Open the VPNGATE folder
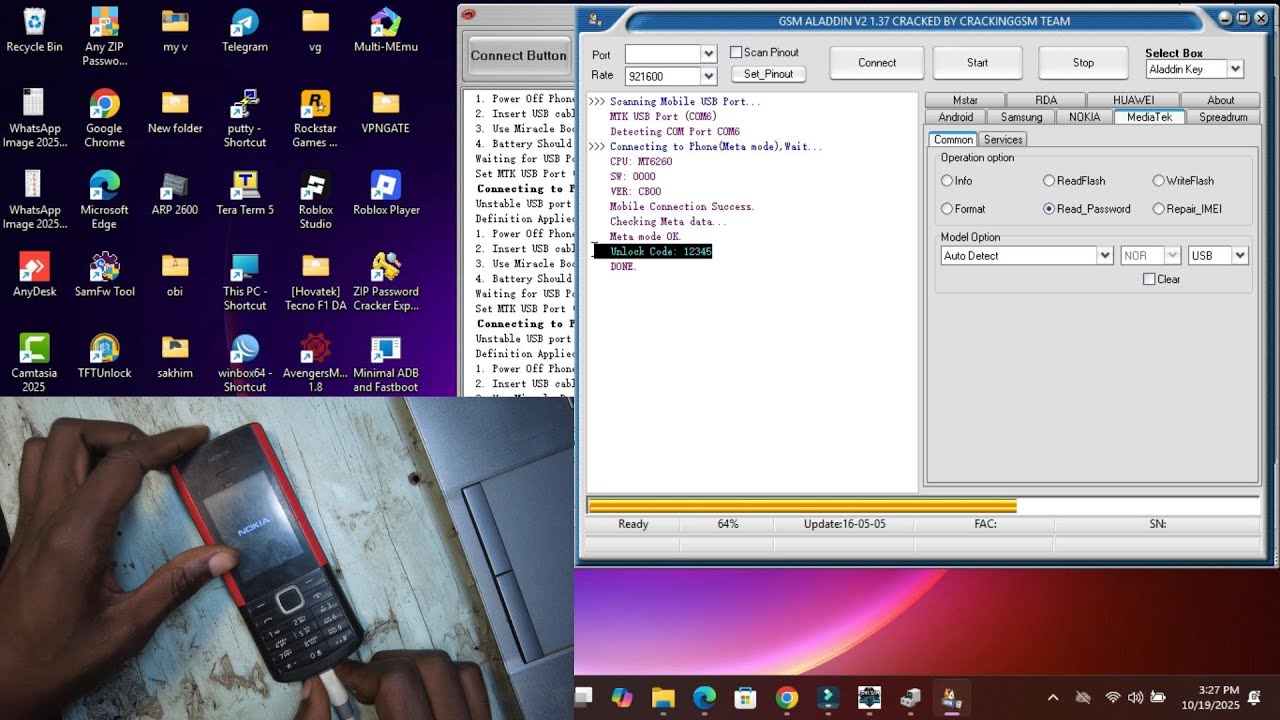 point(386,112)
